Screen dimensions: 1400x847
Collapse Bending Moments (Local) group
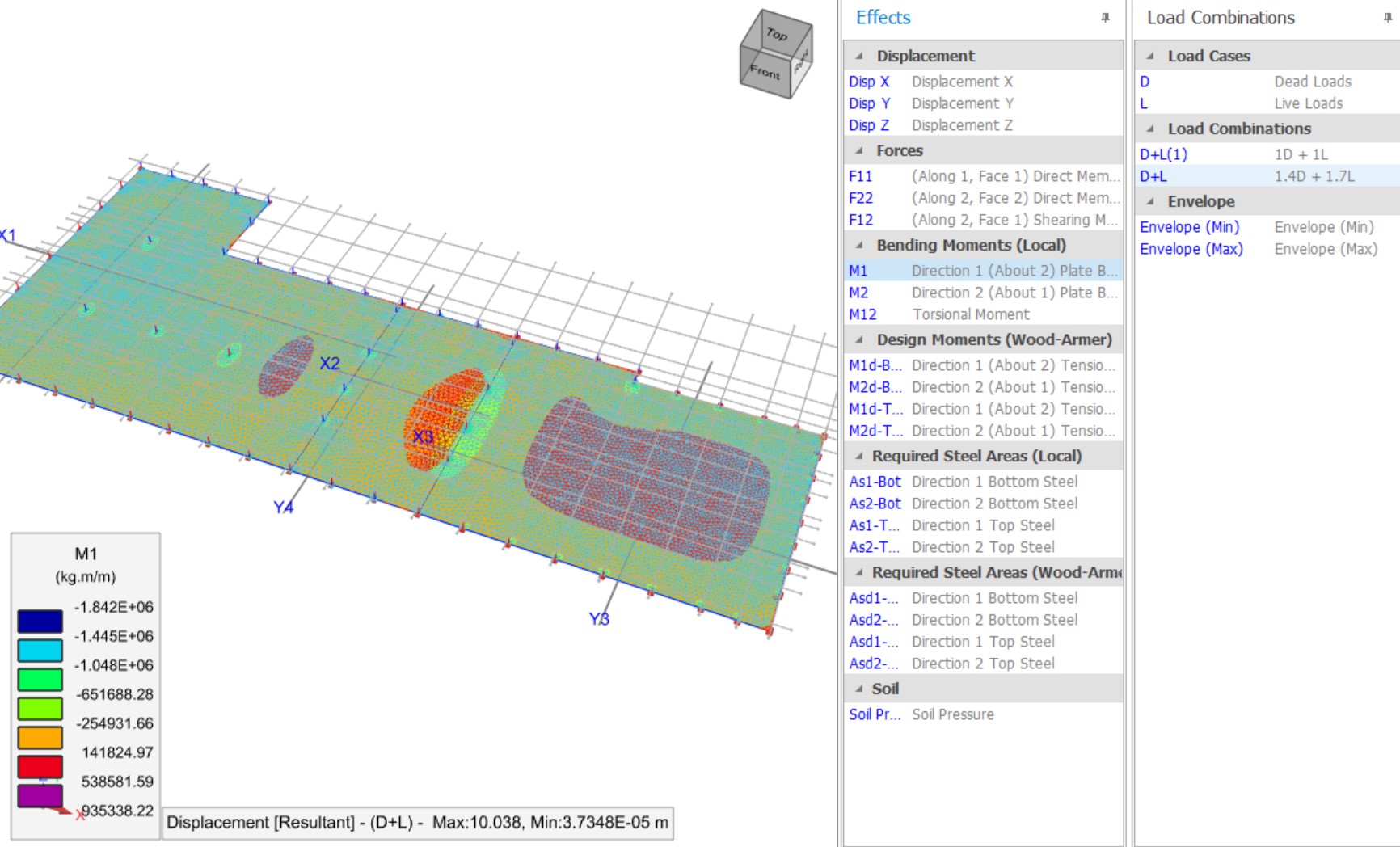click(x=859, y=245)
